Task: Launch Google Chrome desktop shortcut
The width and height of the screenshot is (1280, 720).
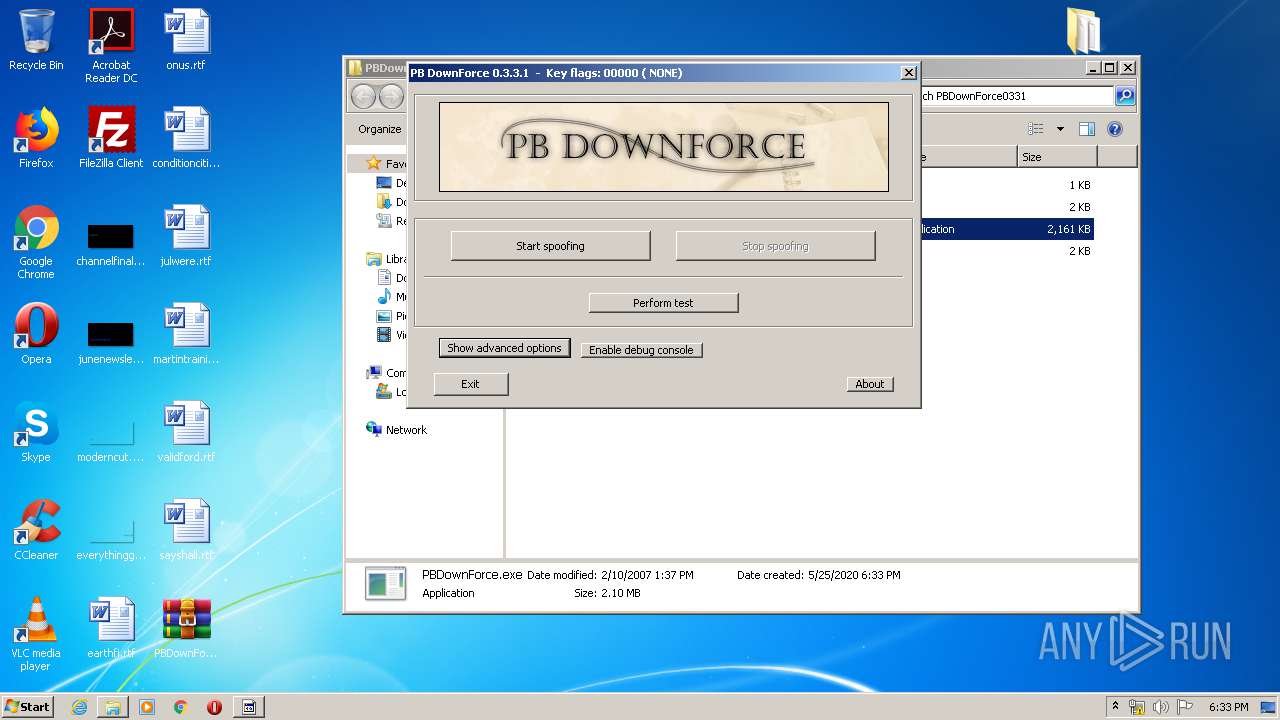Action: coord(36,242)
